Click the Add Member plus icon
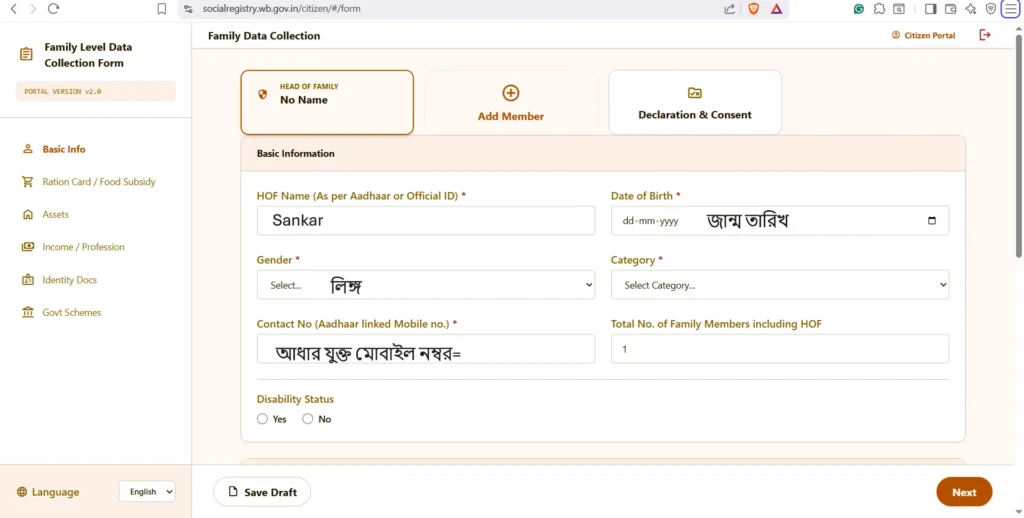 pyautogui.click(x=511, y=93)
